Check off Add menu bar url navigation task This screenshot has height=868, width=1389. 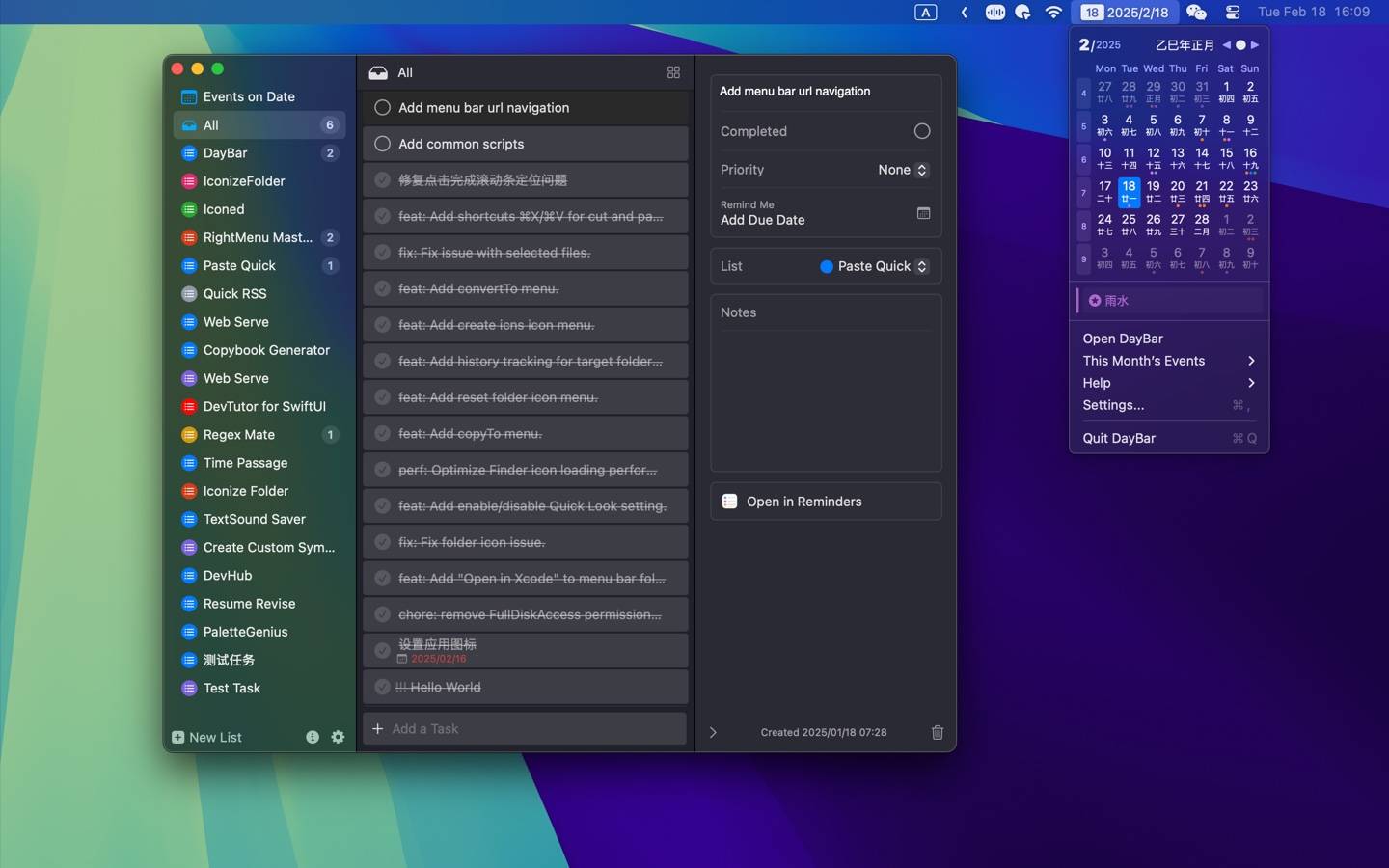382,108
